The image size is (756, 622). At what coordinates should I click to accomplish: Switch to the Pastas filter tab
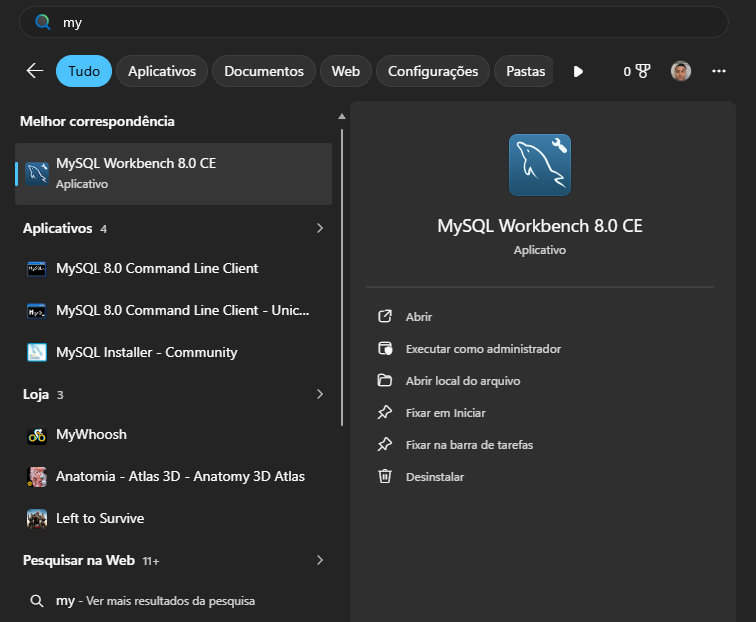[x=525, y=71]
